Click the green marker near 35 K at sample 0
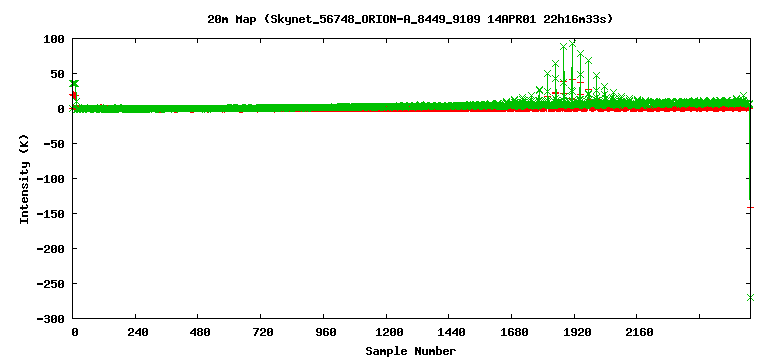The height and width of the screenshot is (360, 768). [x=74, y=84]
